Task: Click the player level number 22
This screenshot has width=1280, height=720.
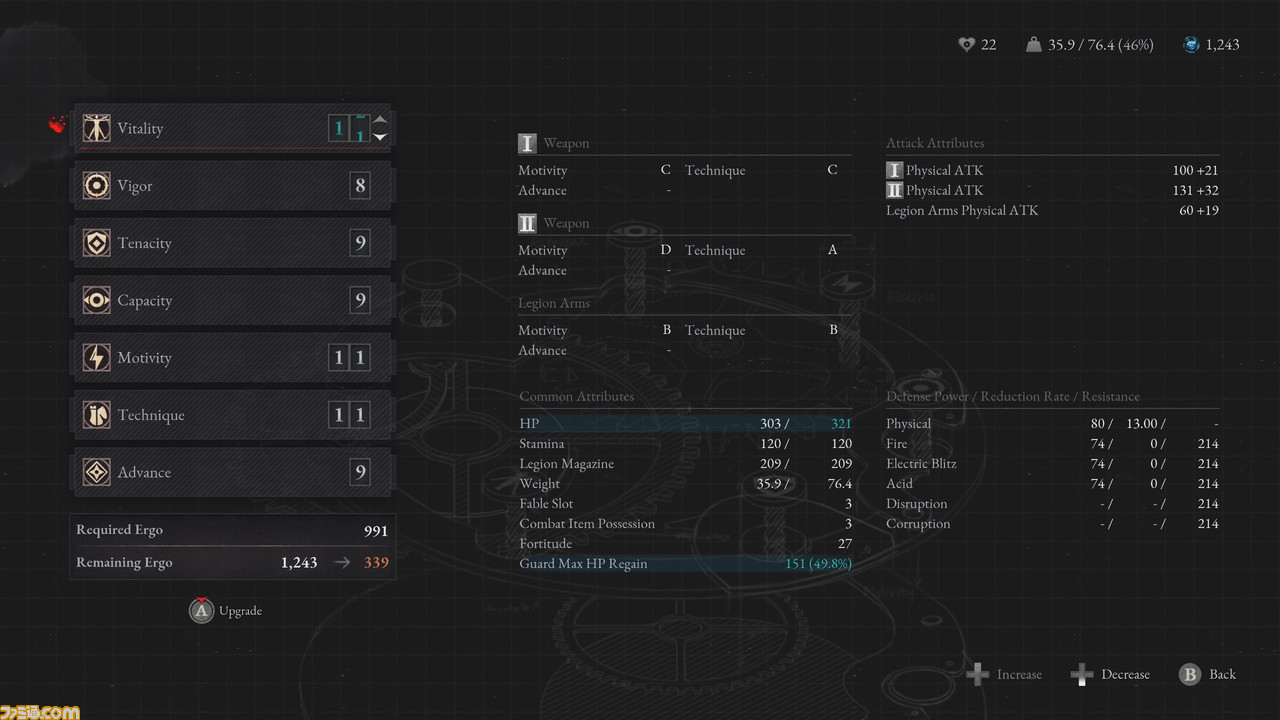Action: 988,44
